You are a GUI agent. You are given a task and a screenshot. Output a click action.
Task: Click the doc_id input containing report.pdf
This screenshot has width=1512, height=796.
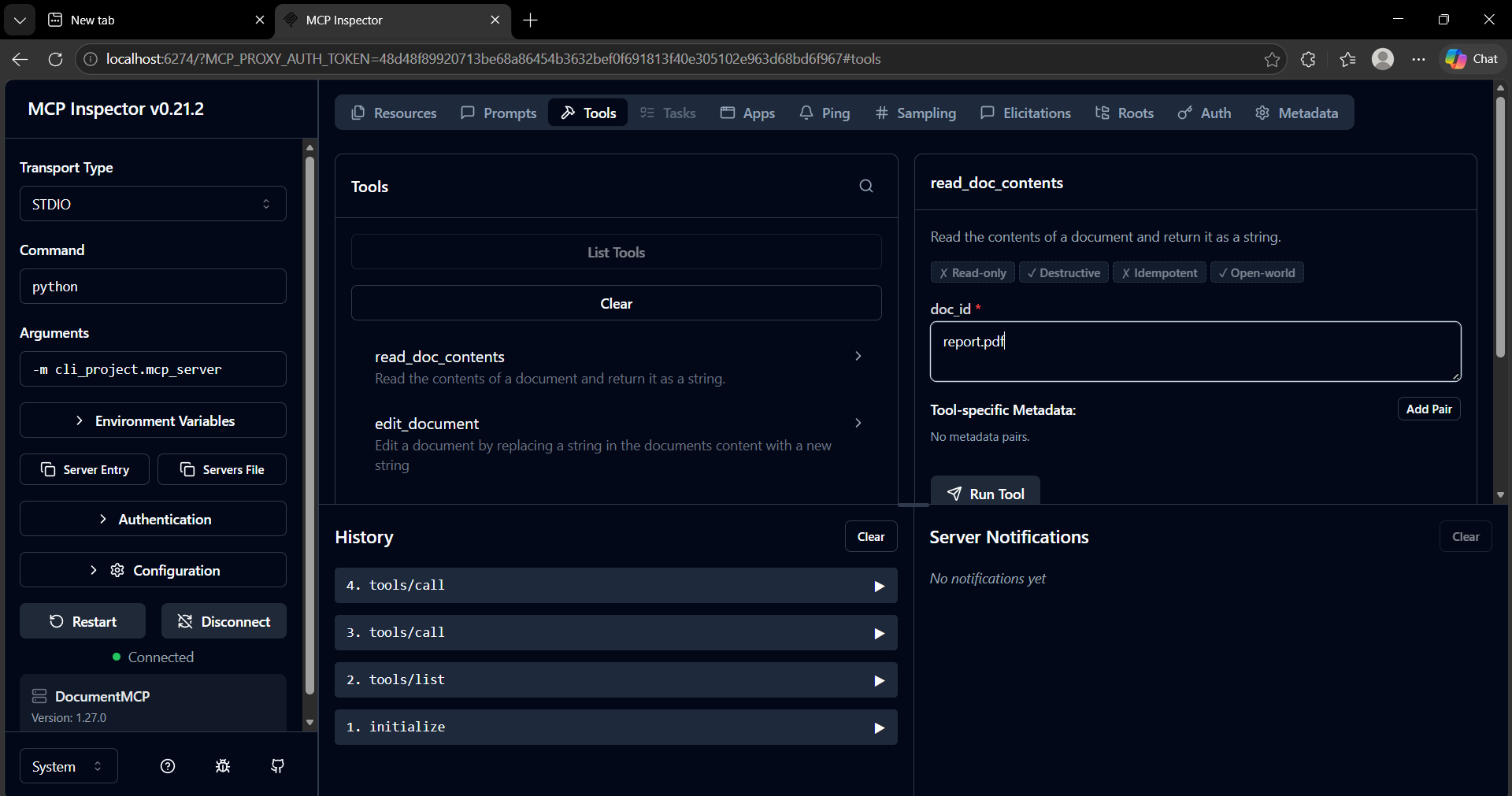pyautogui.click(x=1194, y=351)
